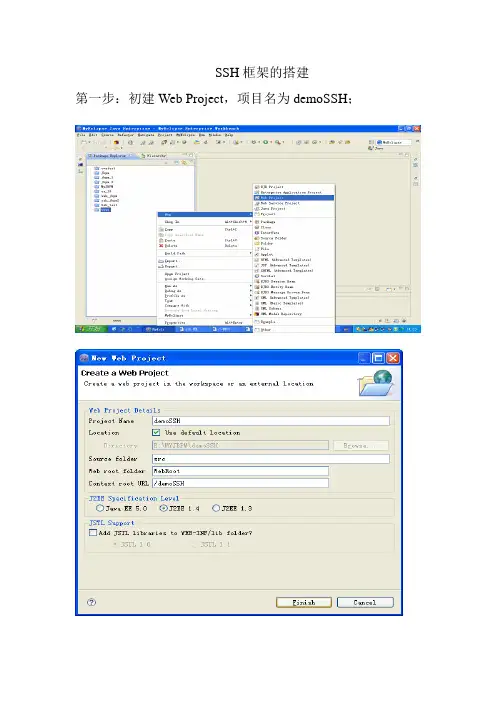This screenshot has height=702, width=496.
Task: Enable Add JSTL libraries to WEB-INF/lib checkbox
Action: [93, 533]
